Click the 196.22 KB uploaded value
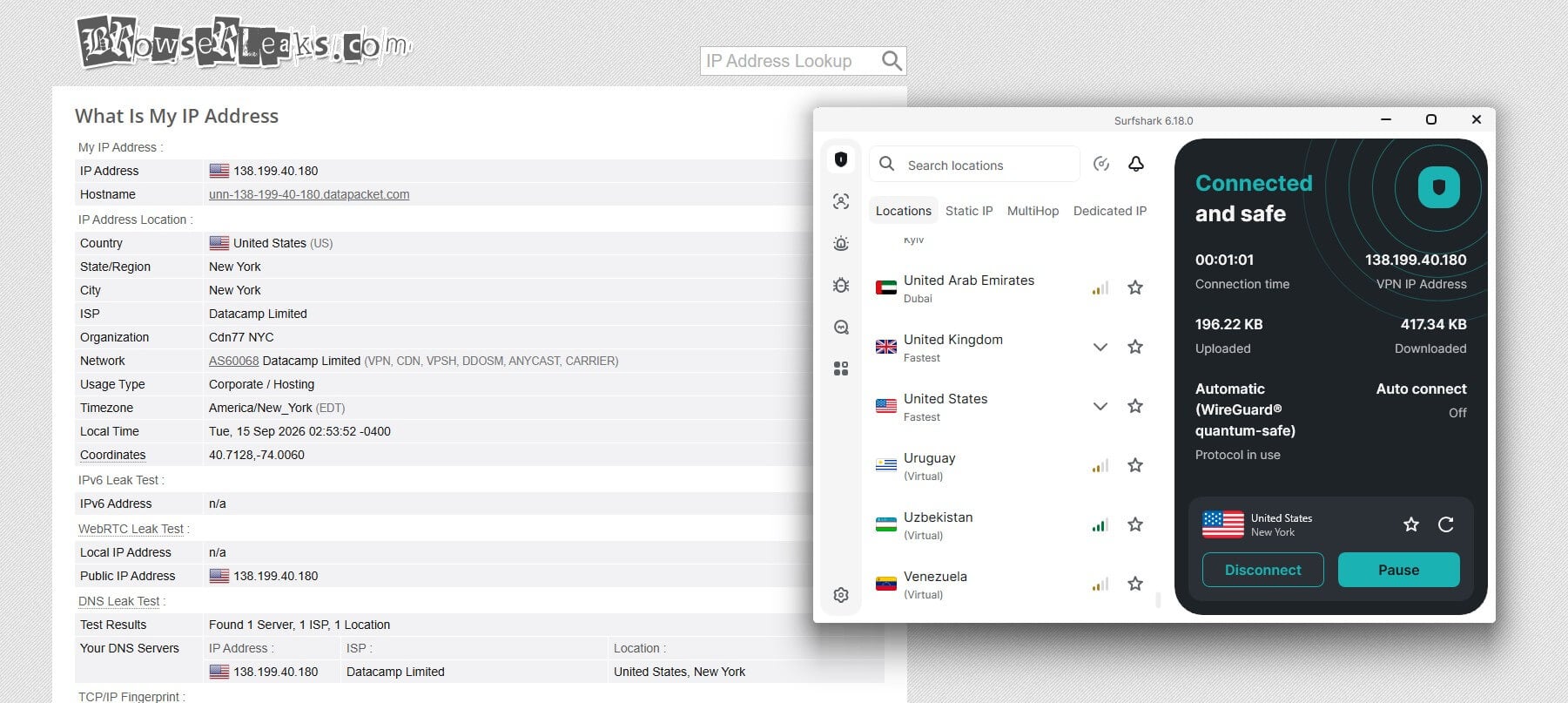Image resolution: width=1568 pixels, height=703 pixels. click(1228, 324)
